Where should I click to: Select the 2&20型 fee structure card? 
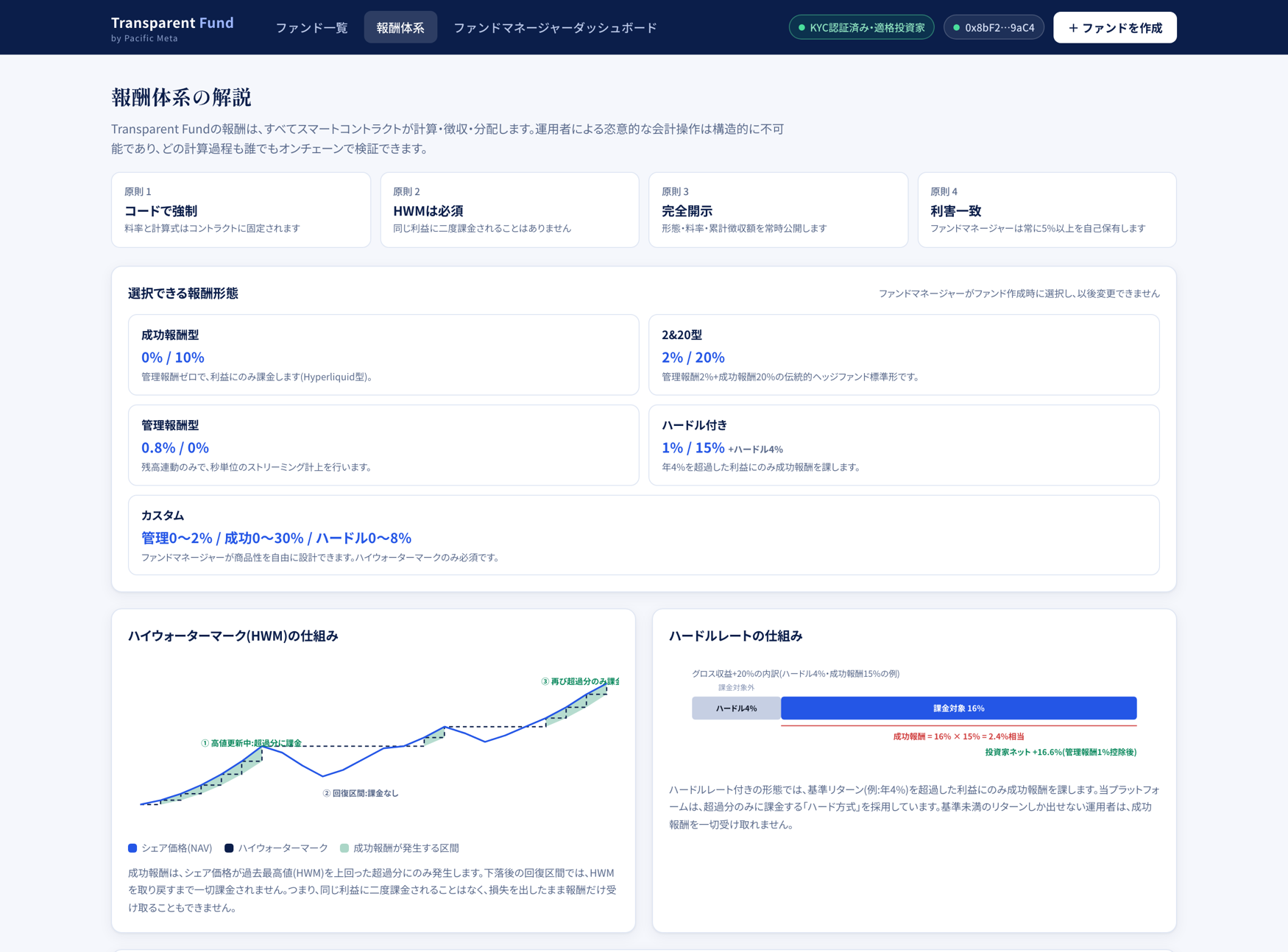pos(904,355)
